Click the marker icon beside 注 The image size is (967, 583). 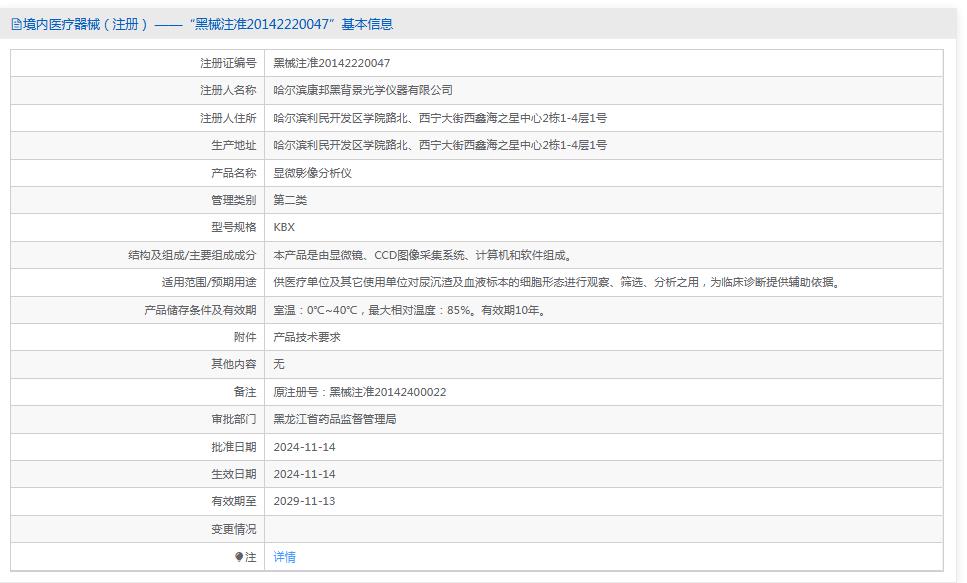click(x=239, y=557)
